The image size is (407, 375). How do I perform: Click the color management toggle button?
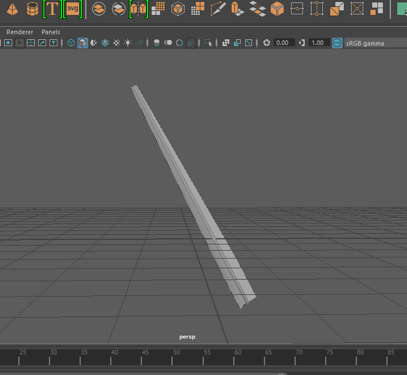[x=337, y=43]
